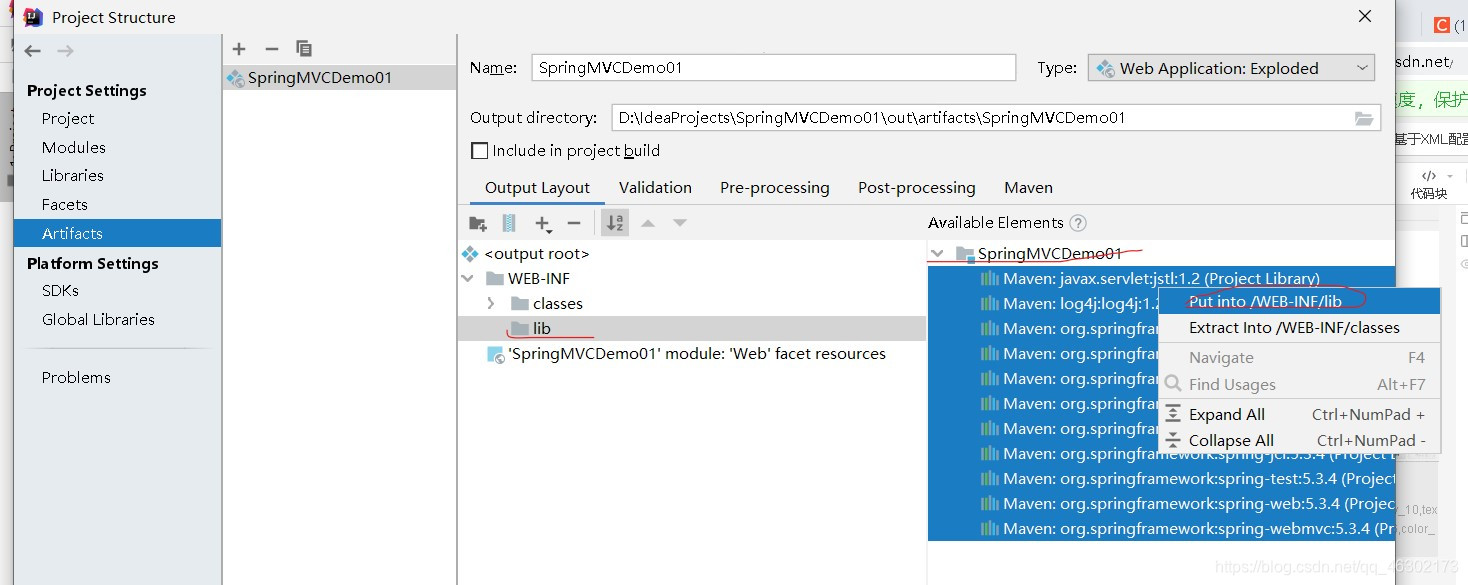Add a new artifact with plus icon
The width and height of the screenshot is (1468, 585).
[x=239, y=49]
